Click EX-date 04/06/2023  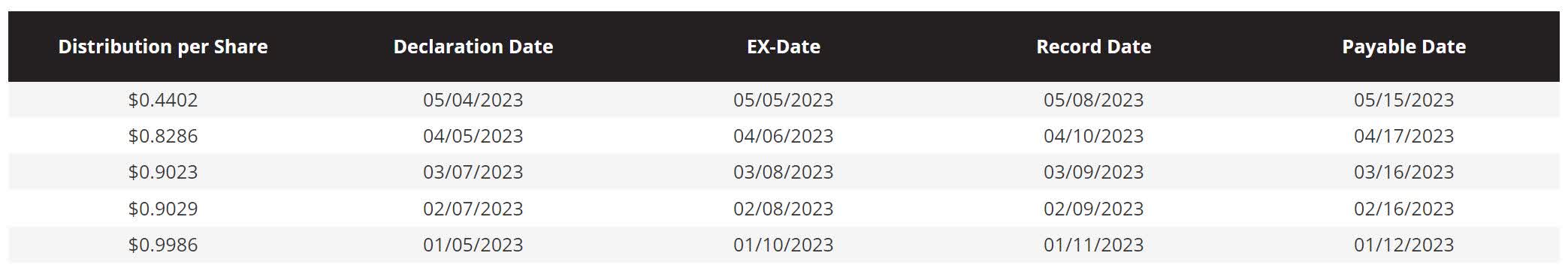(784, 136)
